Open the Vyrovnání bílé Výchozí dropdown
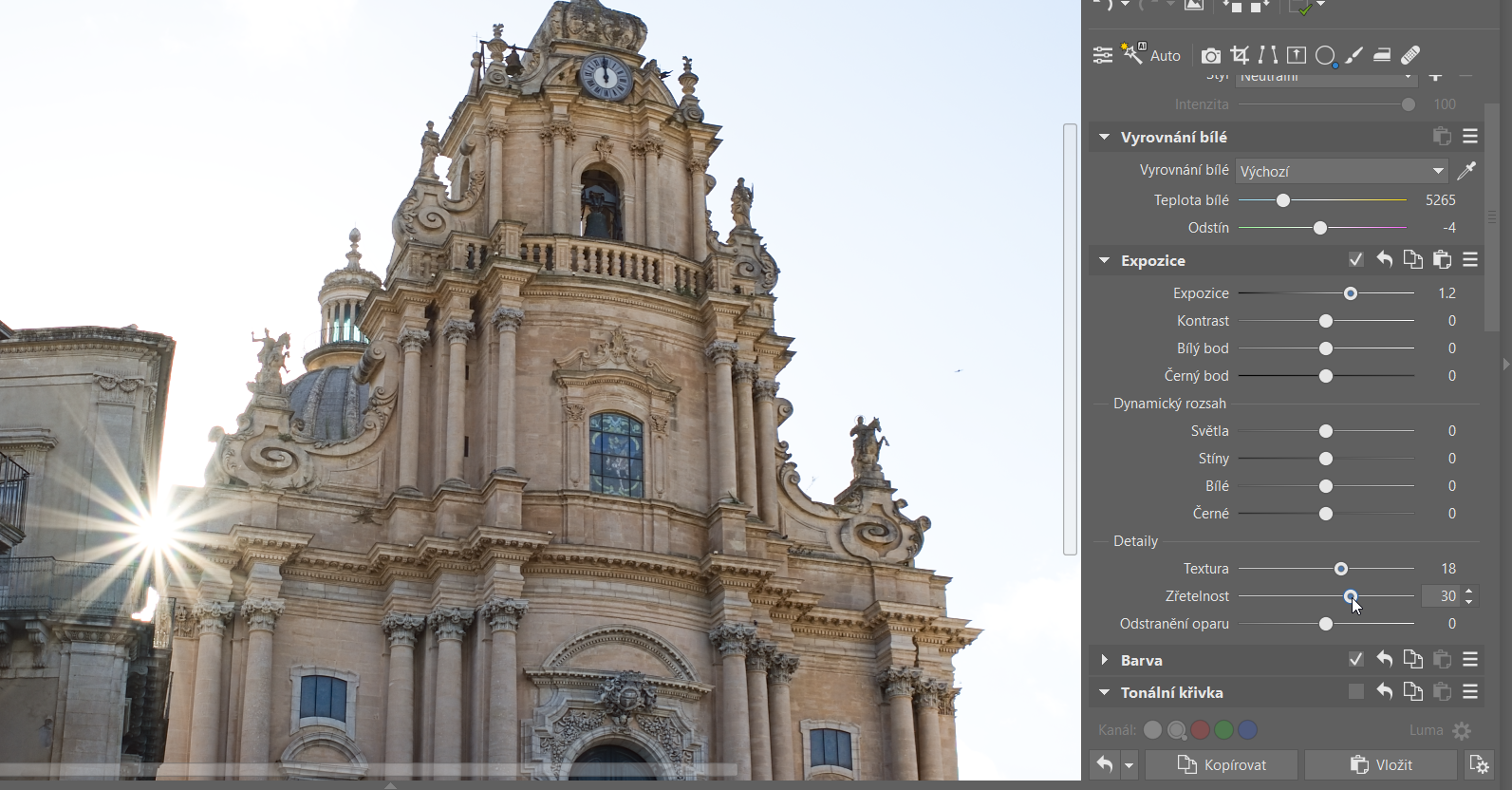1512x790 pixels. tap(1342, 171)
